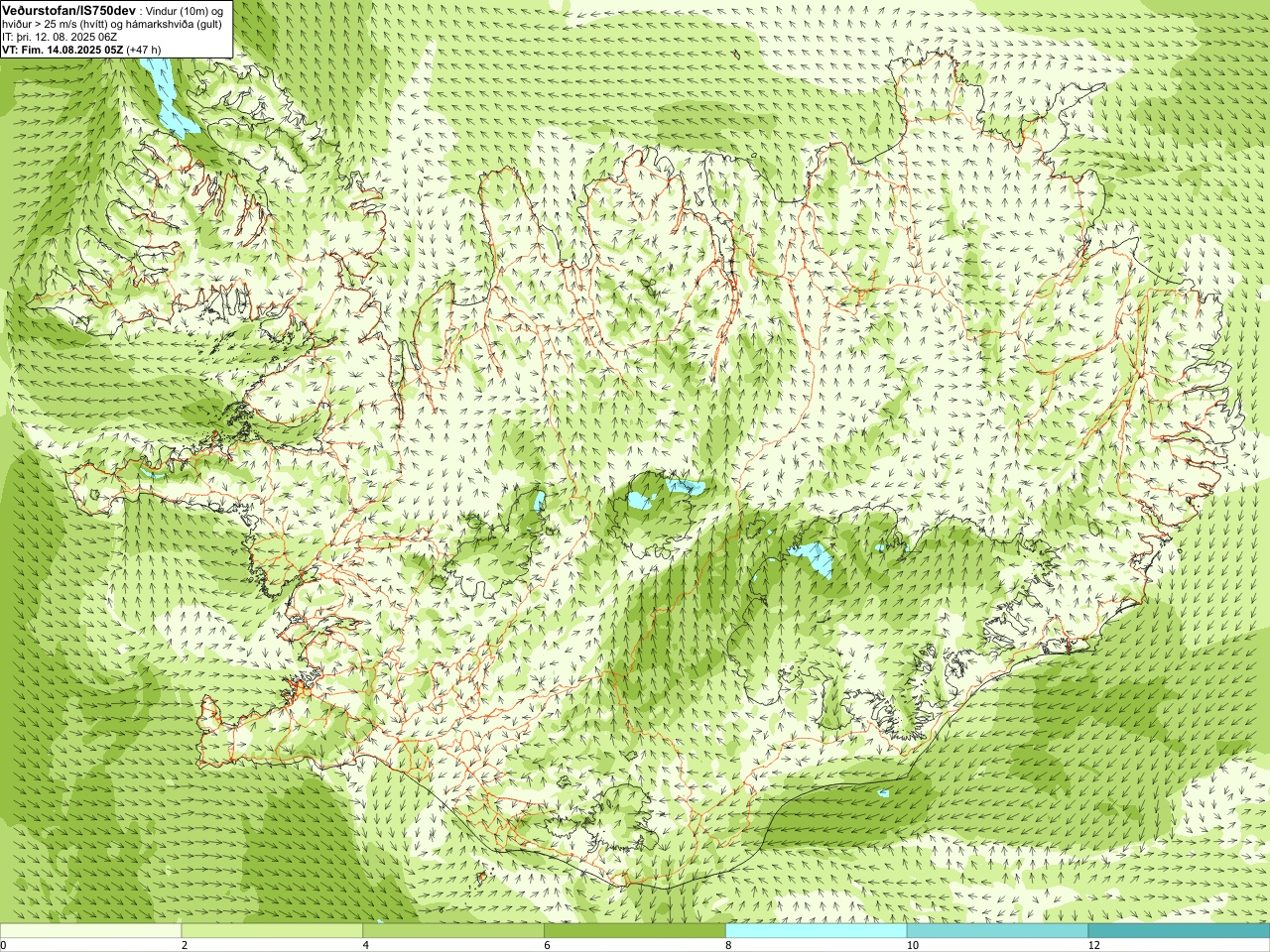The height and width of the screenshot is (952, 1270).
Task: Click the '(+47 h)' forecast offset text
Action: click(x=144, y=49)
